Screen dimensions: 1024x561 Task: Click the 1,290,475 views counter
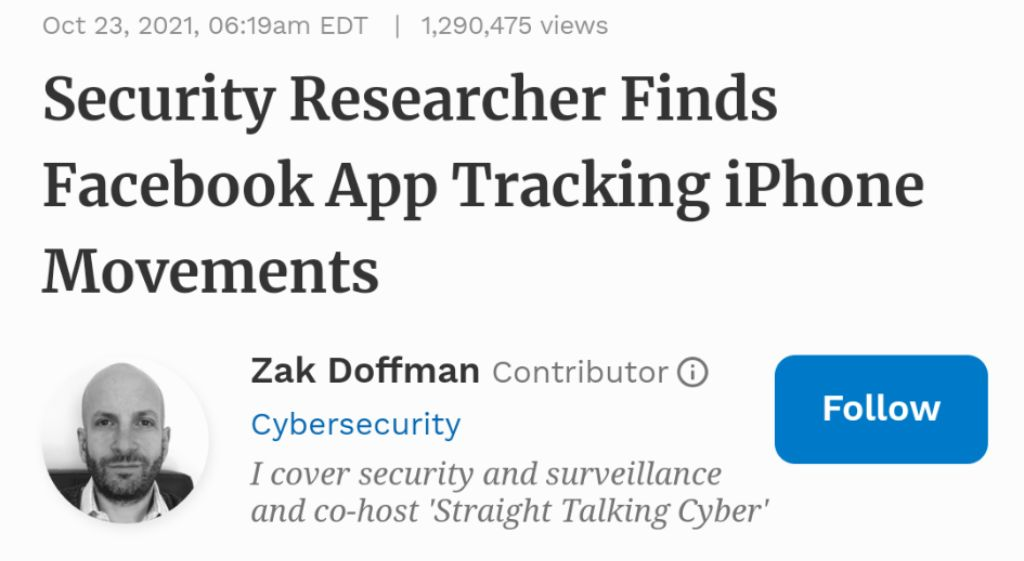click(514, 25)
